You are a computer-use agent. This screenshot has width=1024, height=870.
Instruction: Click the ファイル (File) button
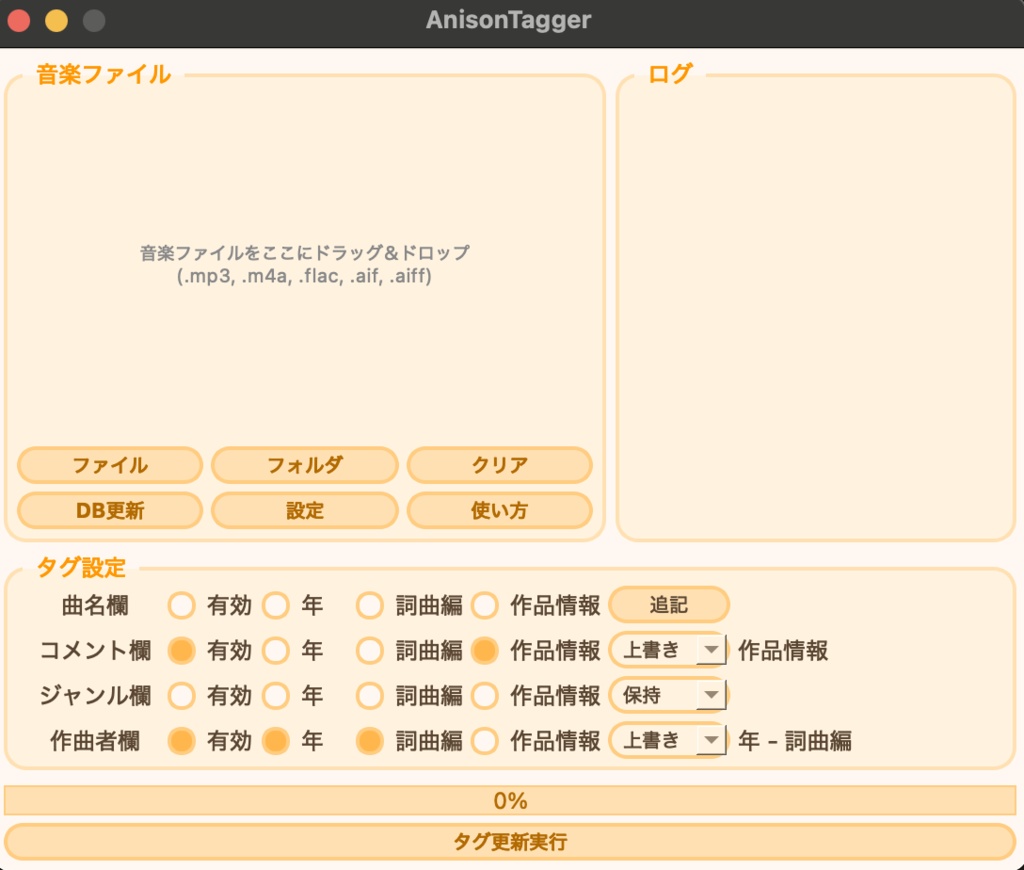[x=109, y=465]
